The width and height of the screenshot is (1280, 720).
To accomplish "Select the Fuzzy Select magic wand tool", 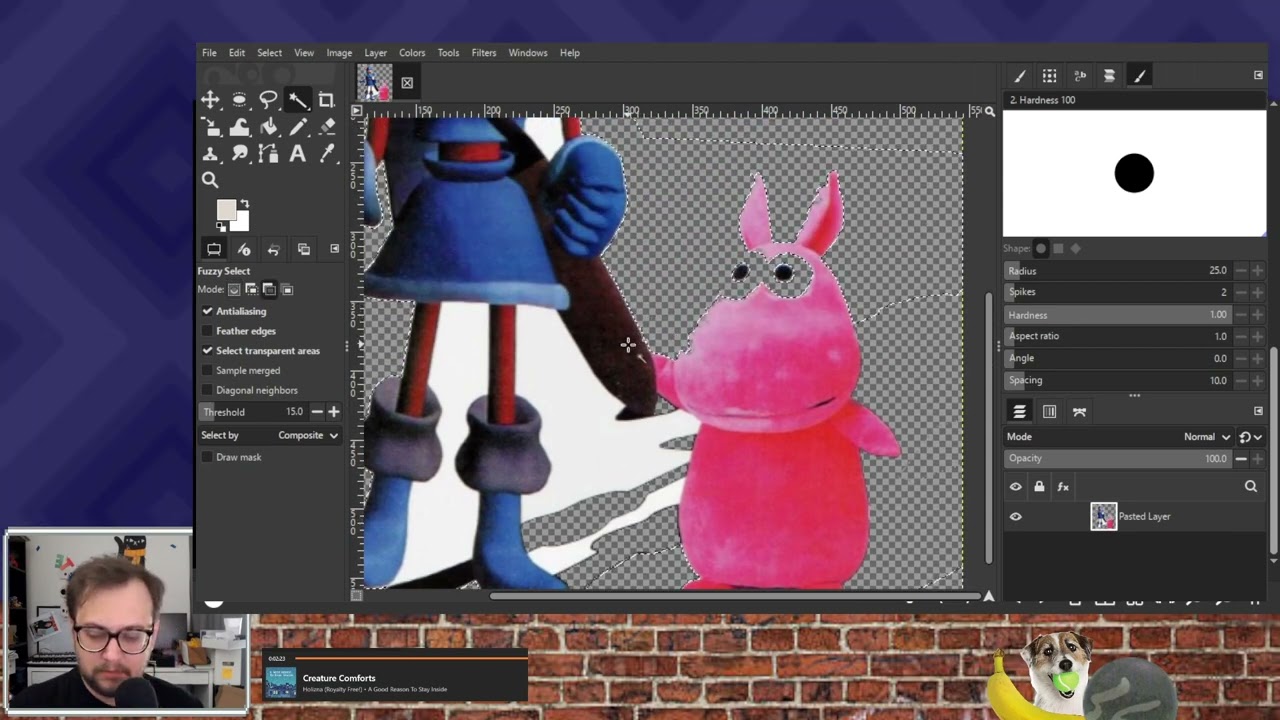I will pos(297,100).
